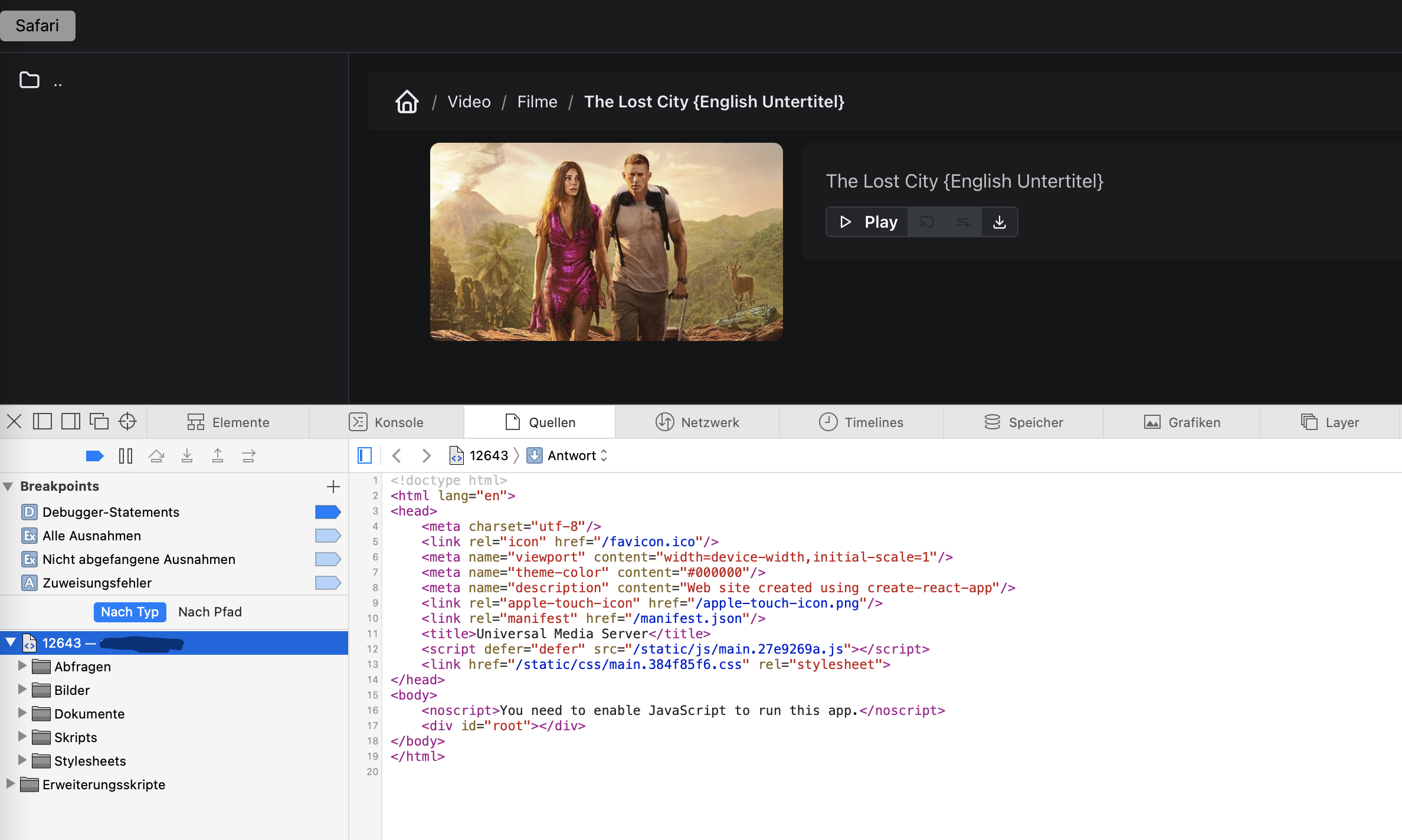Click the apple-touch-icon.png href link

point(777,603)
